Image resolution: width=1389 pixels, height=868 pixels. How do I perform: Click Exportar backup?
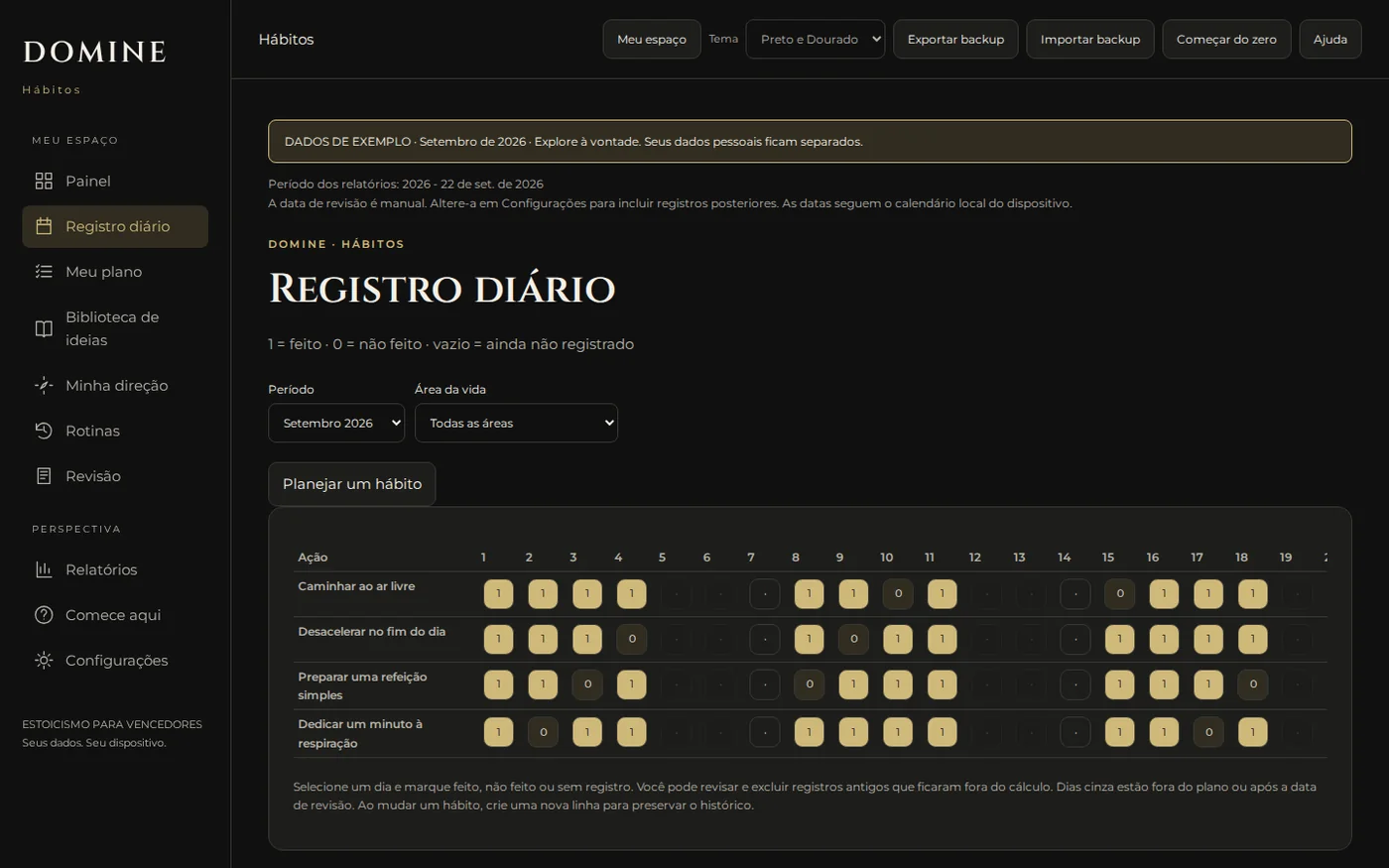(x=955, y=40)
